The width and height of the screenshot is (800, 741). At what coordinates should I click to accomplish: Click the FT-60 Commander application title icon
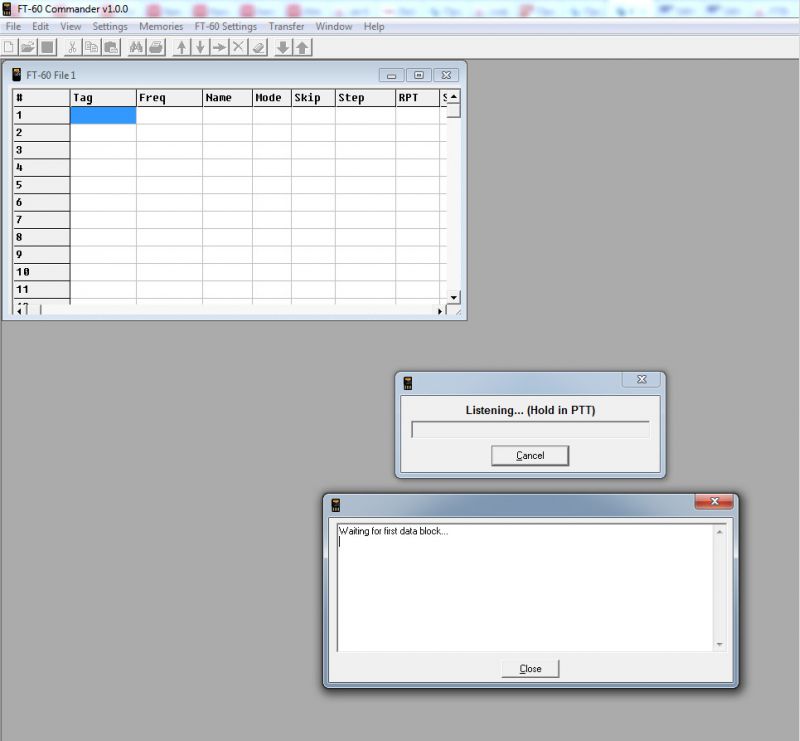click(x=7, y=9)
